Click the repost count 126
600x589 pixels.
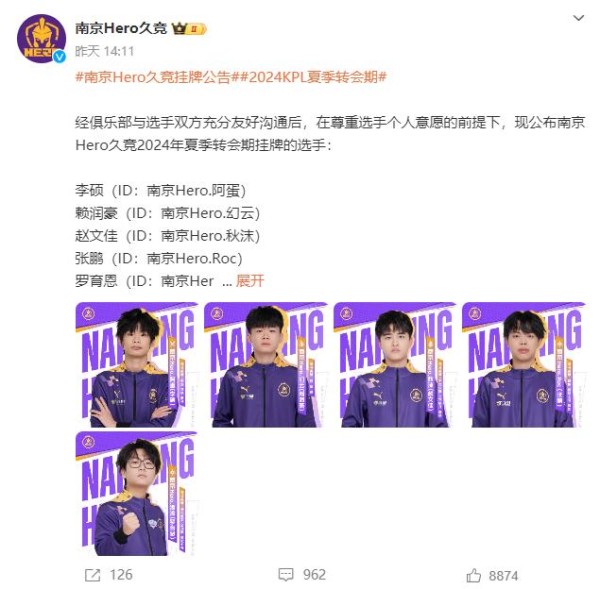(121, 575)
